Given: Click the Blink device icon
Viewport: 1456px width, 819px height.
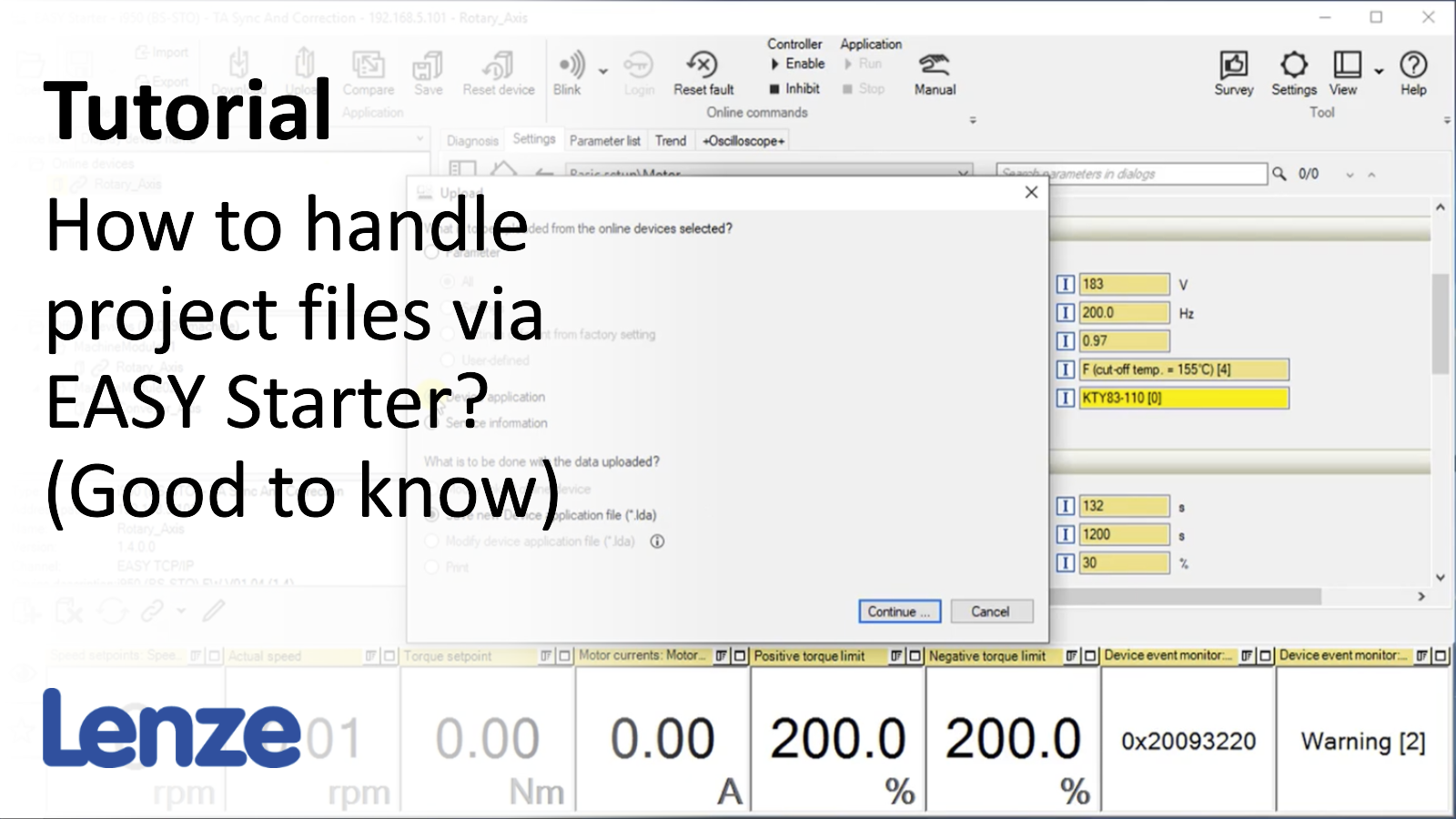Looking at the screenshot, I should point(571,65).
